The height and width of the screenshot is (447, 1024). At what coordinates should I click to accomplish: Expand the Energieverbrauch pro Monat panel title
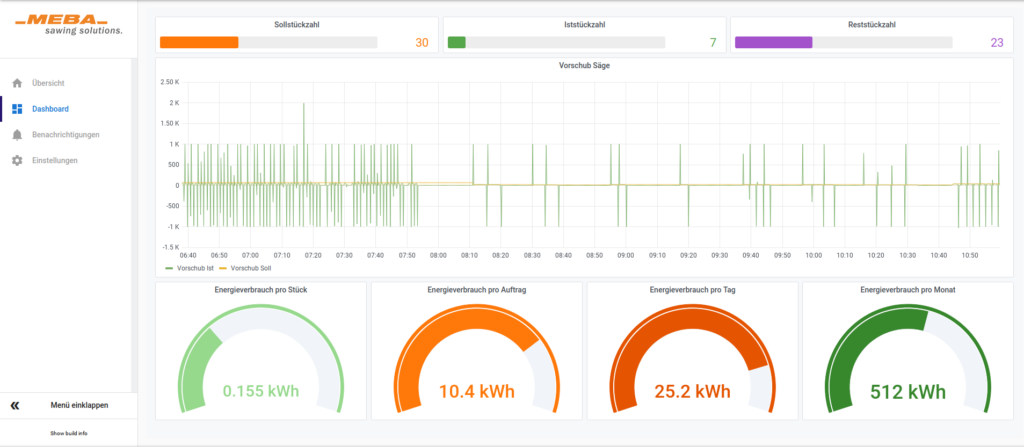tap(907, 290)
